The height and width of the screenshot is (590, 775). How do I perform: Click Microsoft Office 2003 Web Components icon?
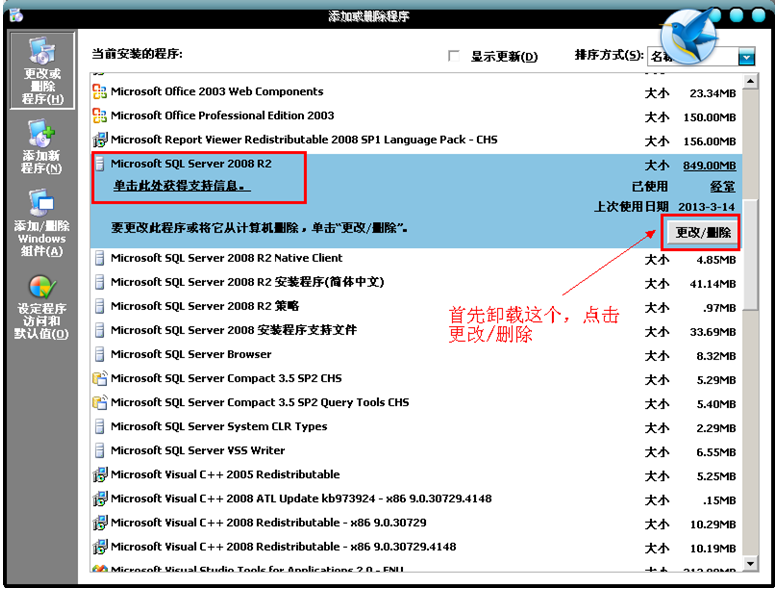pos(99,91)
